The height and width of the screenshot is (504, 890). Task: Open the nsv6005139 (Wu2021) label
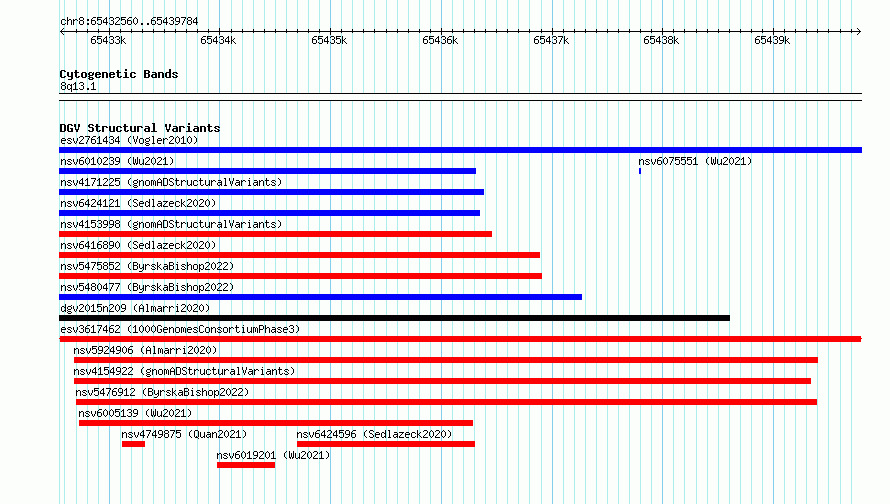click(135, 413)
